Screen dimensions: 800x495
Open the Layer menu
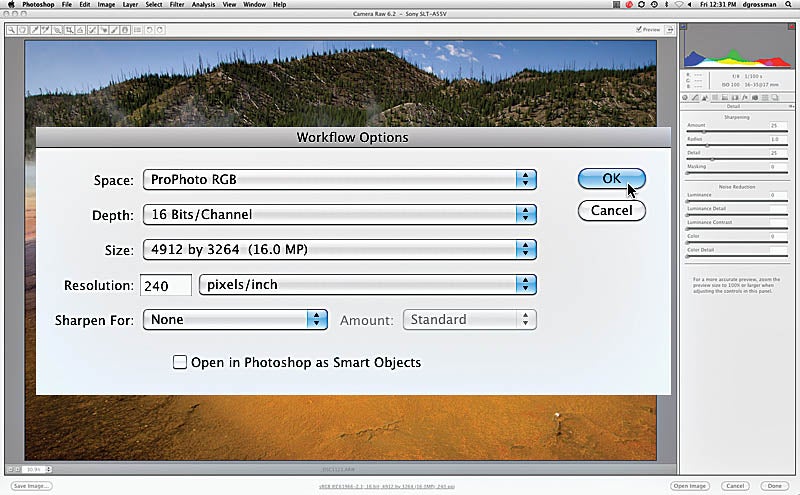130,5
